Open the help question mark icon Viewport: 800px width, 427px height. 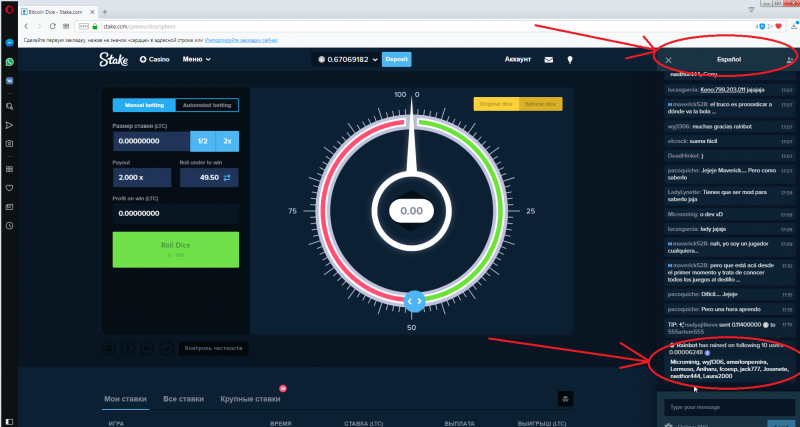point(128,348)
